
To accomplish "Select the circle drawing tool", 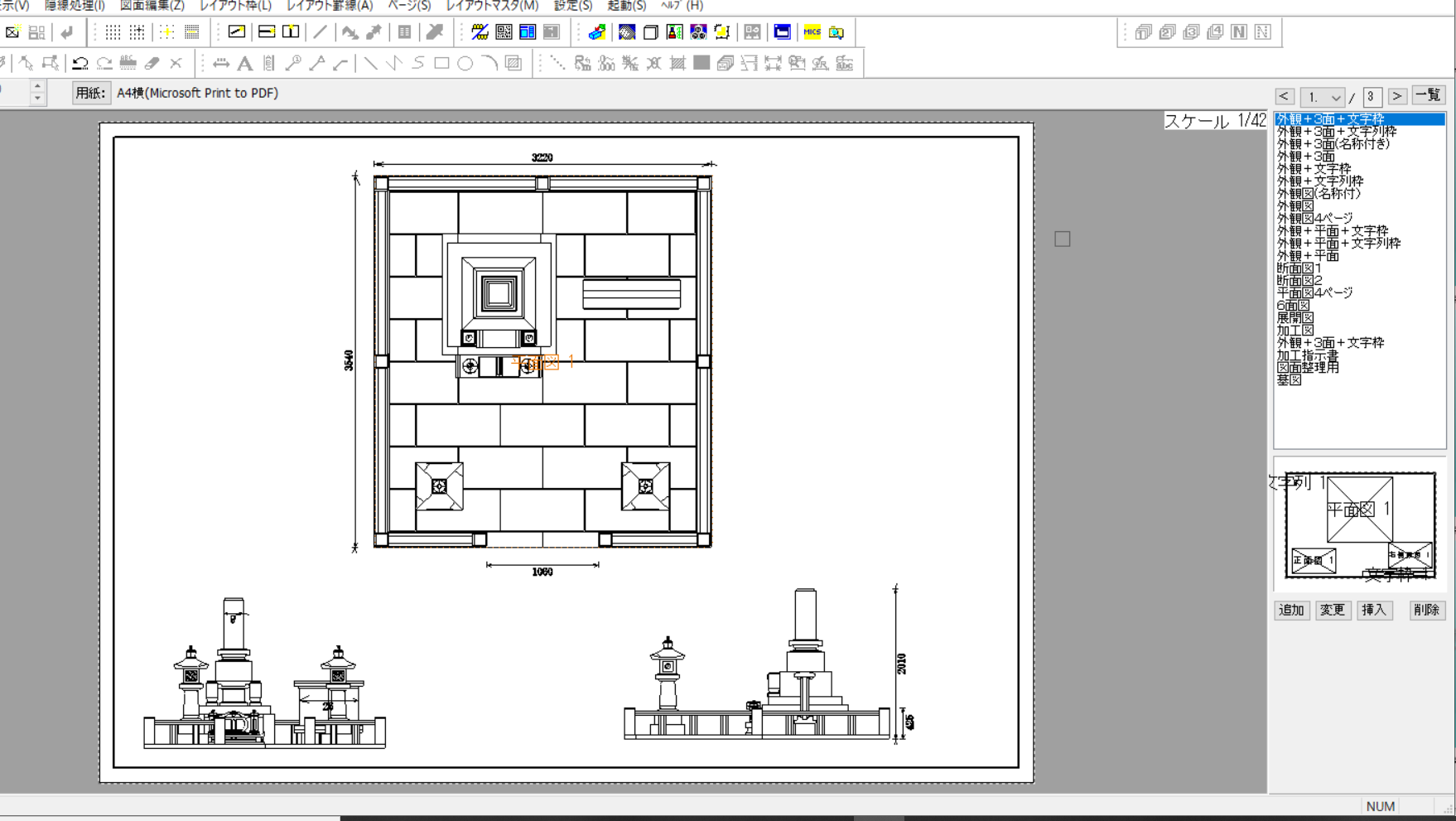I will tap(465, 63).
